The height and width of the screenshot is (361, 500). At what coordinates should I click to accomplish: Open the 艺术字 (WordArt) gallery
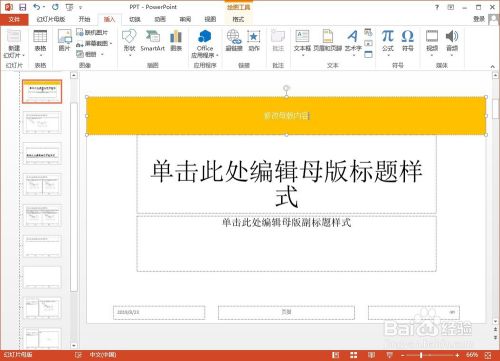coord(353,42)
